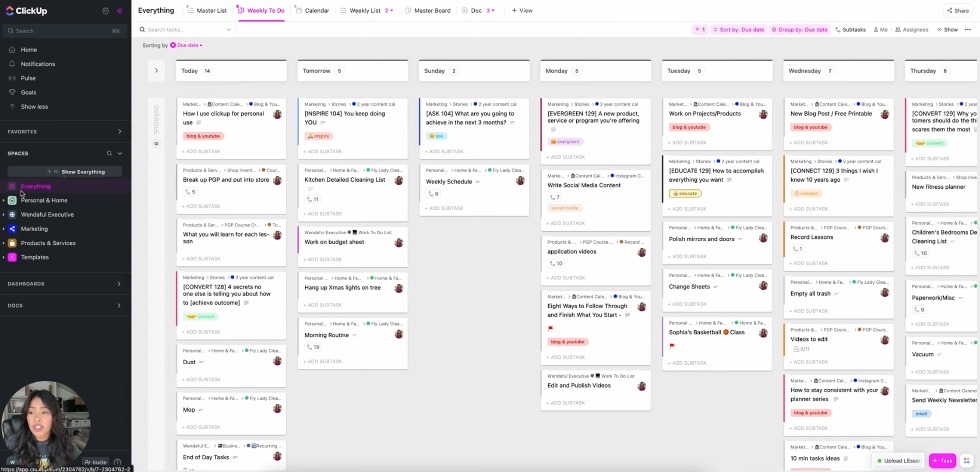The width and height of the screenshot is (980, 472).
Task: Click the ClickUp logo
Action: (x=27, y=11)
